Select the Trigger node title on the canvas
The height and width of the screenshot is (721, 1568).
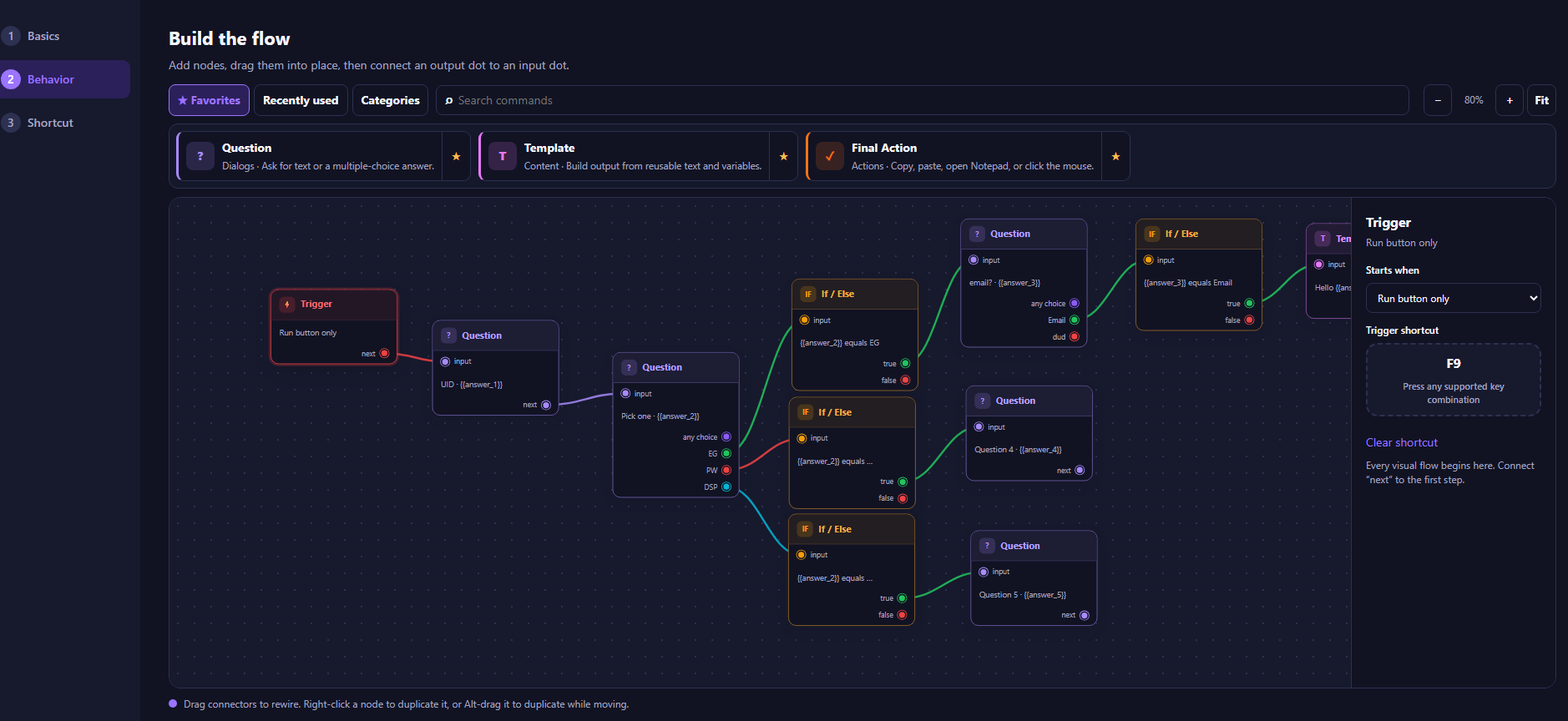coord(316,304)
